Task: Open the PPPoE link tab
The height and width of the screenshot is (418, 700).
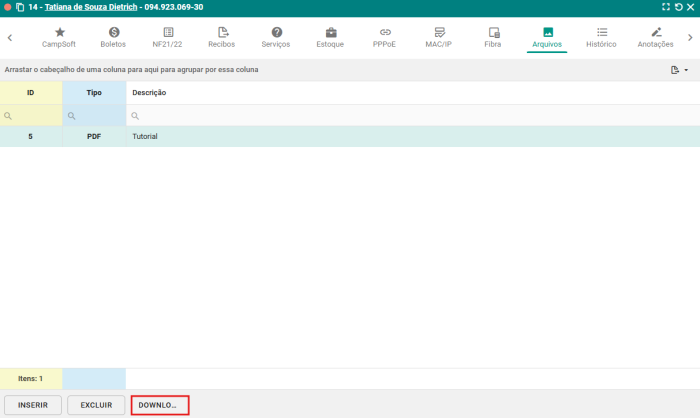Action: tap(385, 37)
